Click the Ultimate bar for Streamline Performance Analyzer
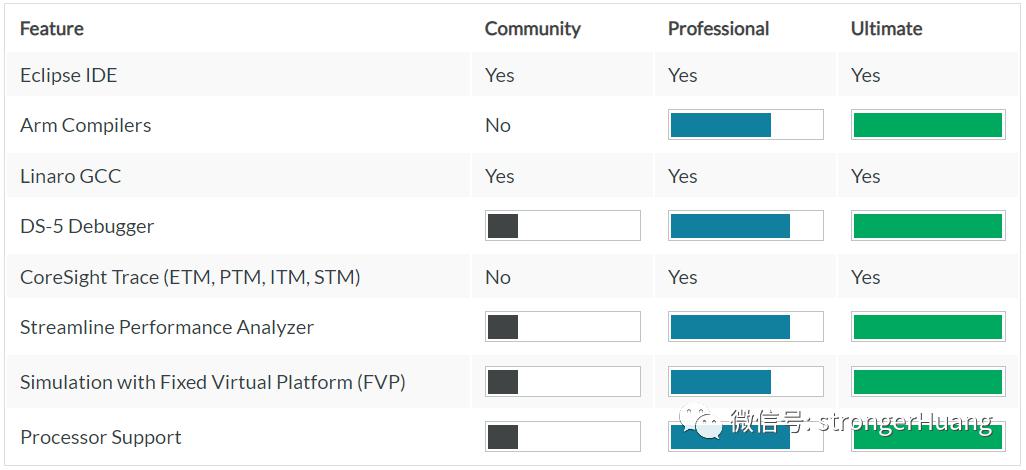1026x470 pixels. coord(928,327)
